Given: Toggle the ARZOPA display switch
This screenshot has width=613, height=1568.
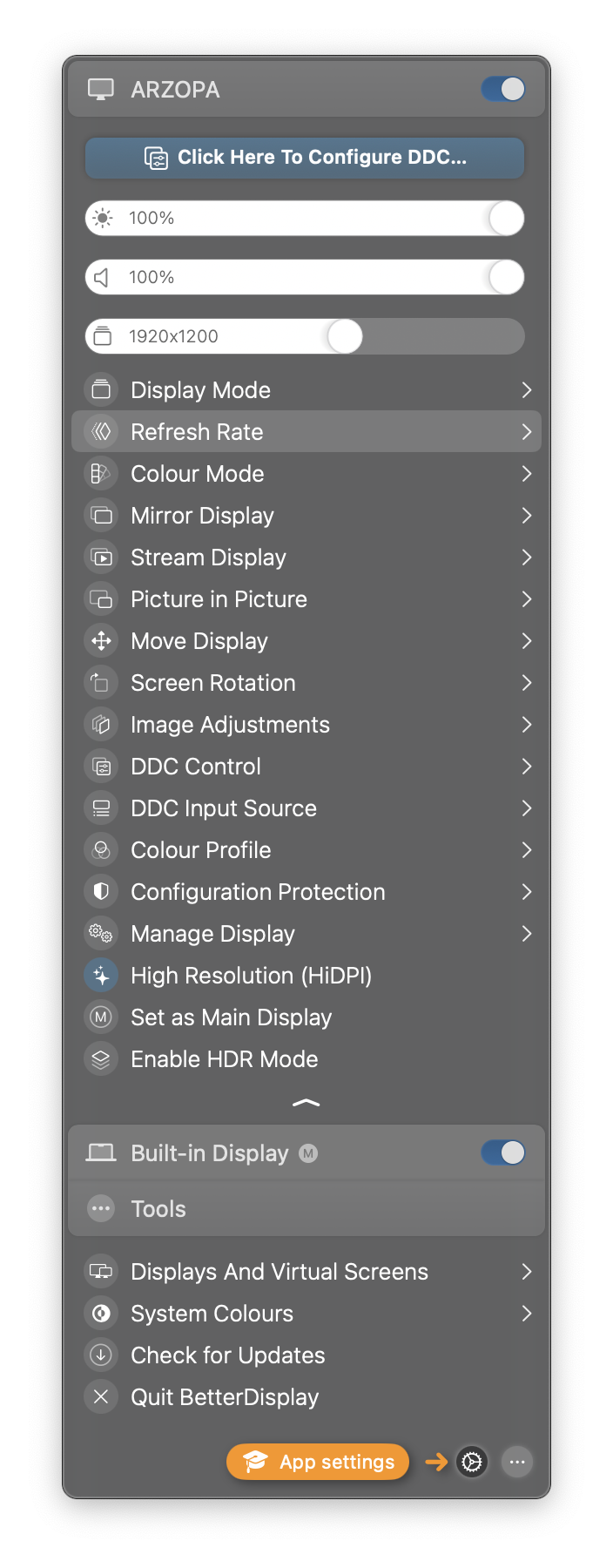Looking at the screenshot, I should (503, 89).
